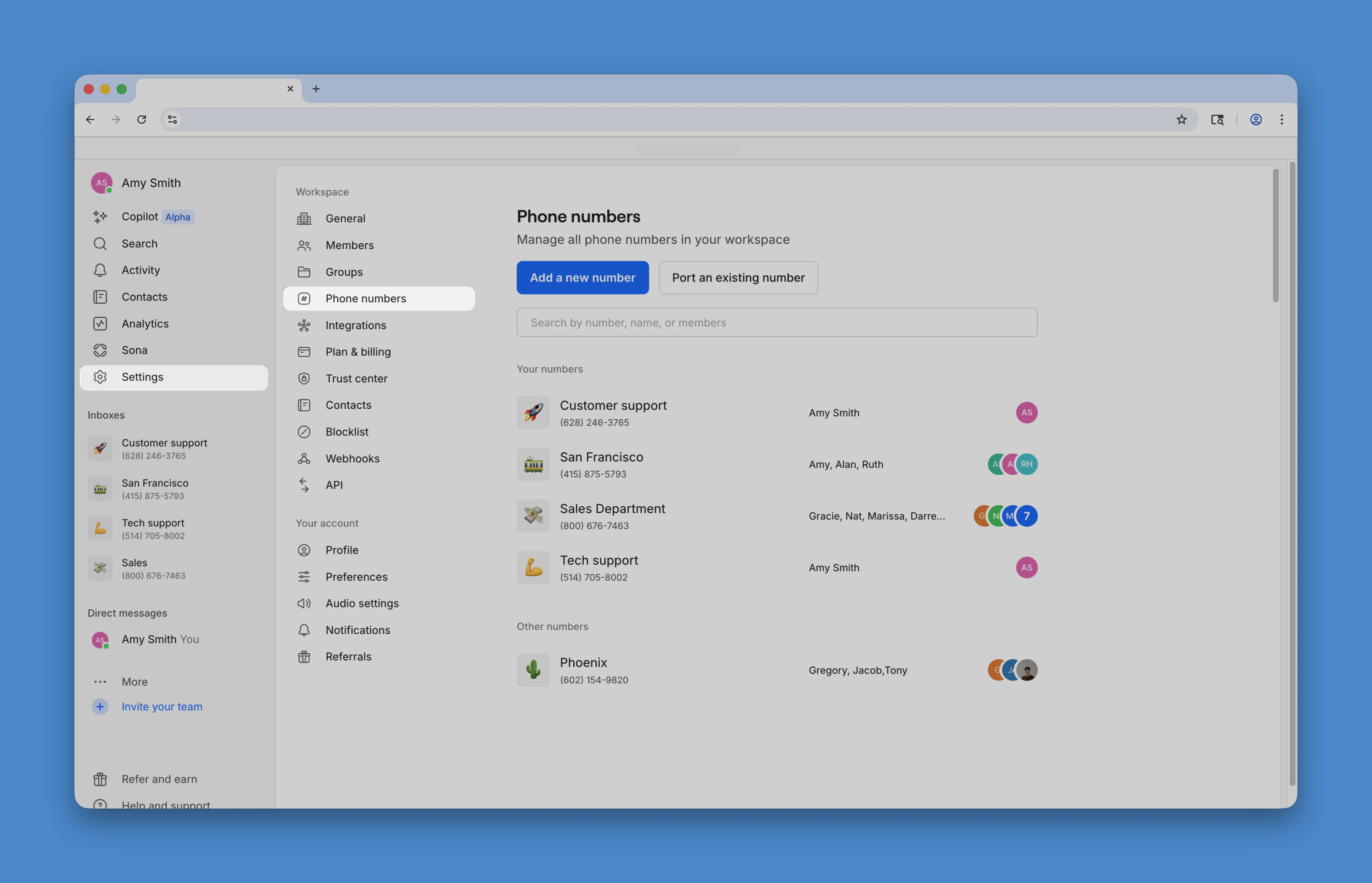Open Integrations settings
The height and width of the screenshot is (883, 1372).
click(x=379, y=325)
